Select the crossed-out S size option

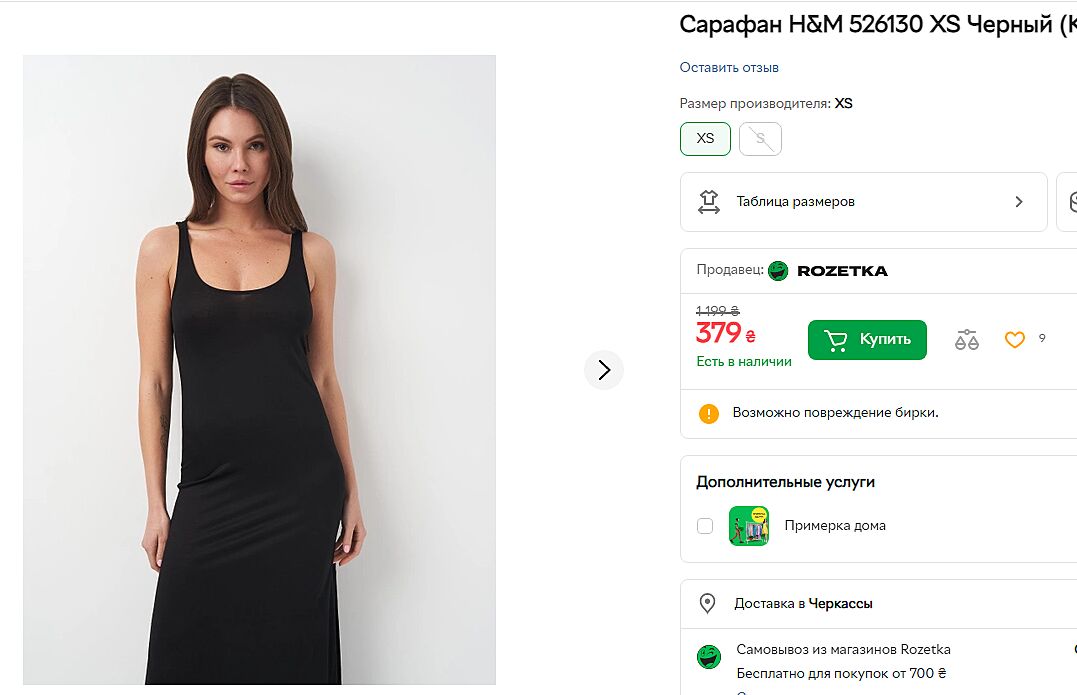[x=760, y=139]
